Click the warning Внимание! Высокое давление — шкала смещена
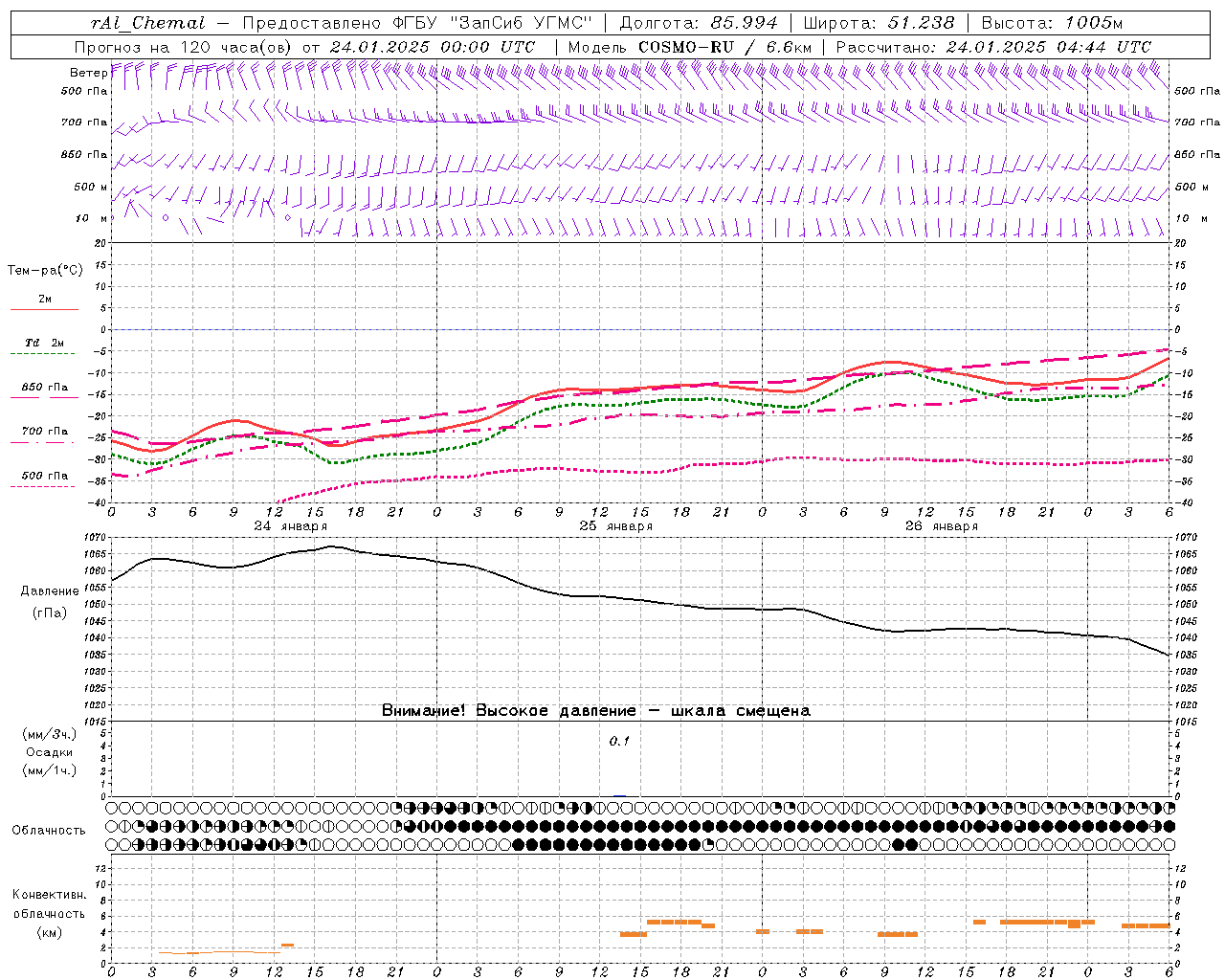Viewport: 1225px width, 980px height. click(596, 711)
